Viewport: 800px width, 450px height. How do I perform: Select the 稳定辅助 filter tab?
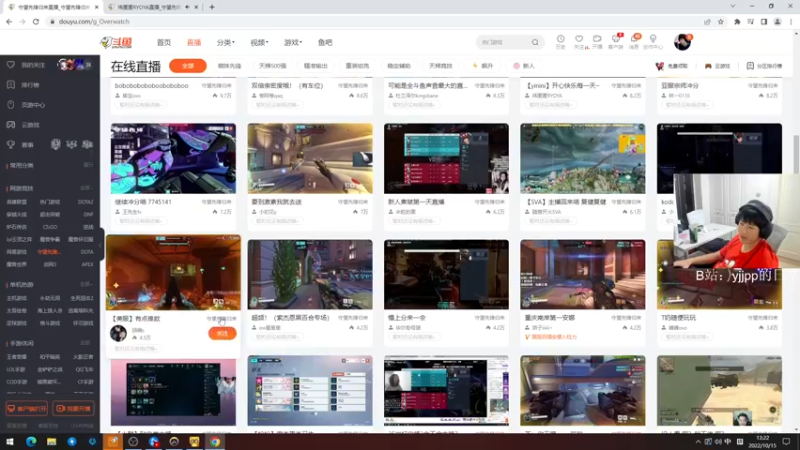[398, 66]
